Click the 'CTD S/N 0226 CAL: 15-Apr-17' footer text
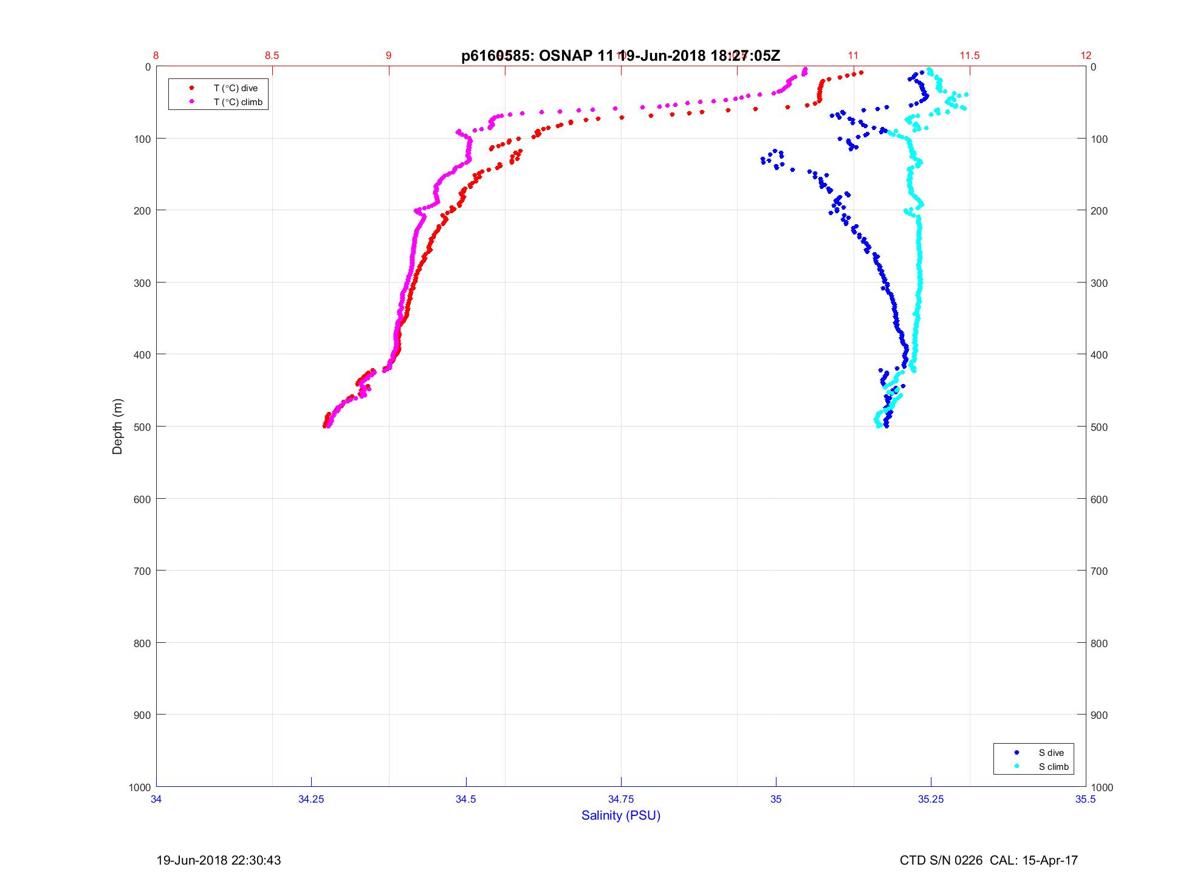1200x885 pixels. click(988, 860)
